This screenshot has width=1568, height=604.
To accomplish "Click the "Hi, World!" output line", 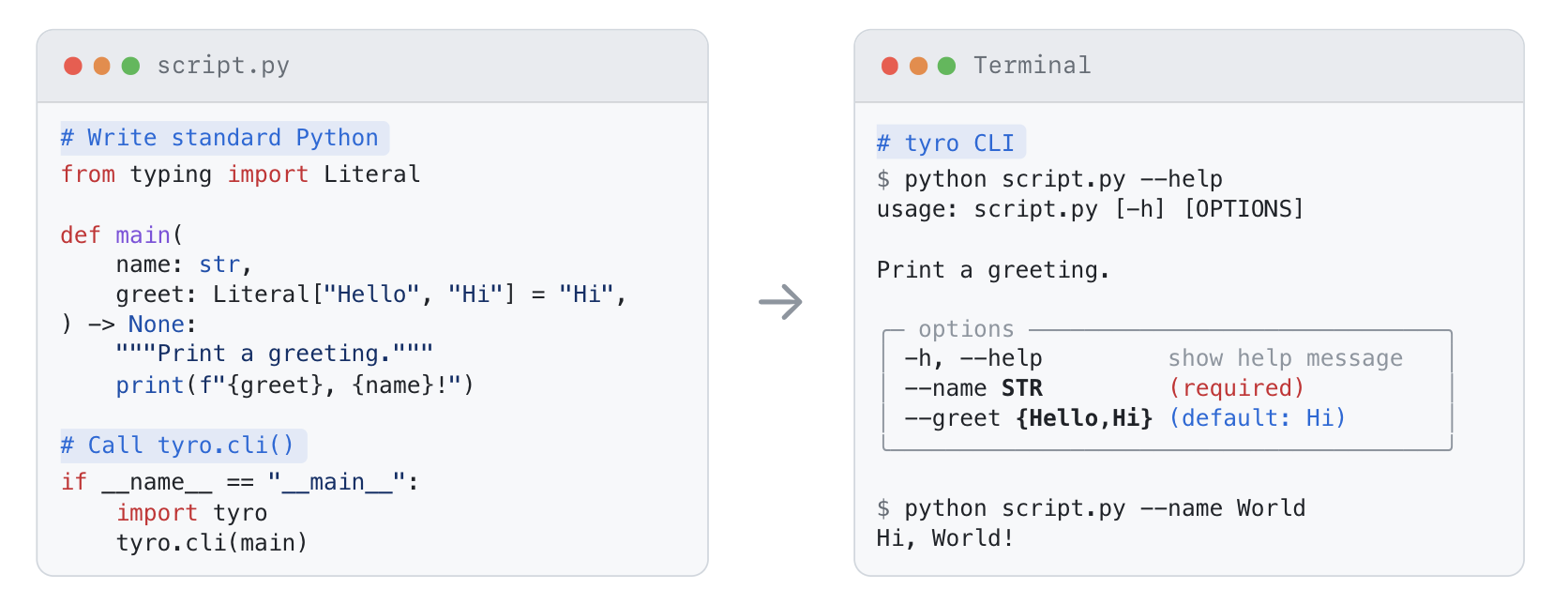I will [944, 538].
